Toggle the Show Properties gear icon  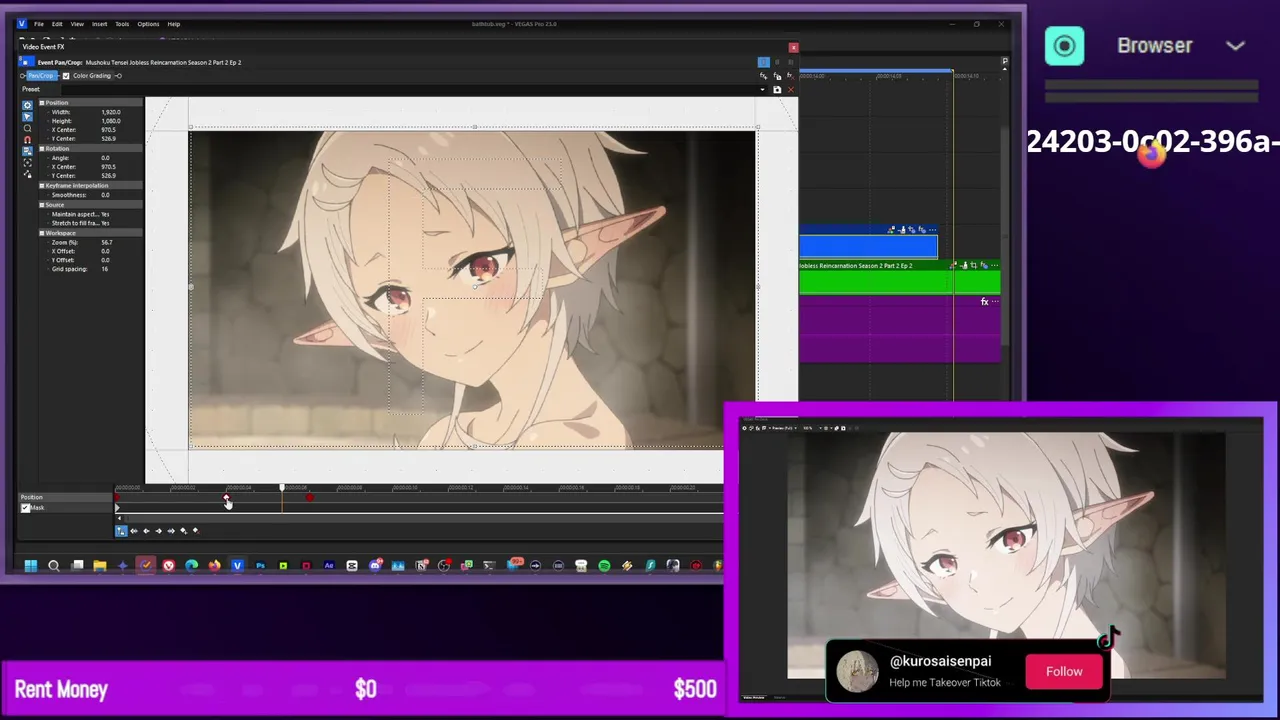[27, 105]
